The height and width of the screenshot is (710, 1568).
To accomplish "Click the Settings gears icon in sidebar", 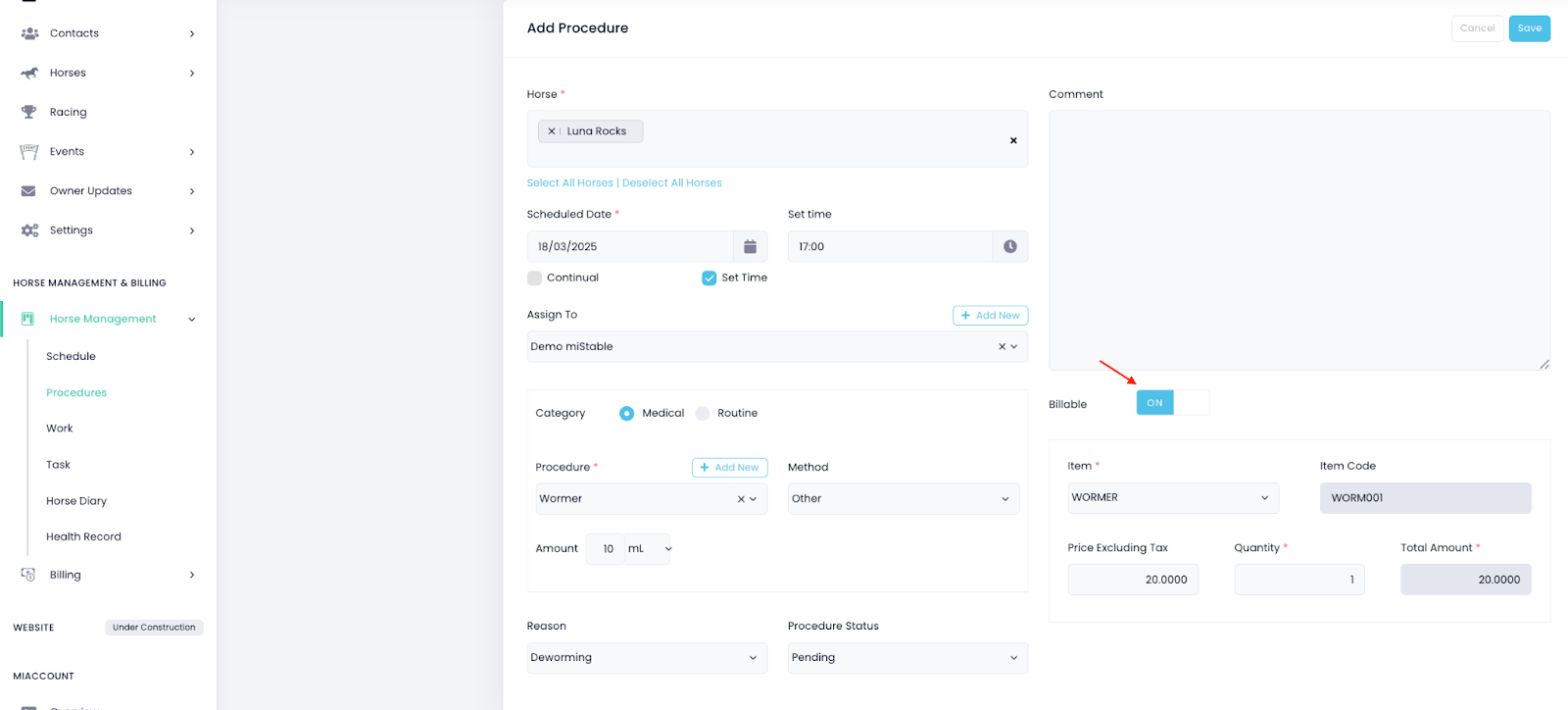I will tap(29, 230).
